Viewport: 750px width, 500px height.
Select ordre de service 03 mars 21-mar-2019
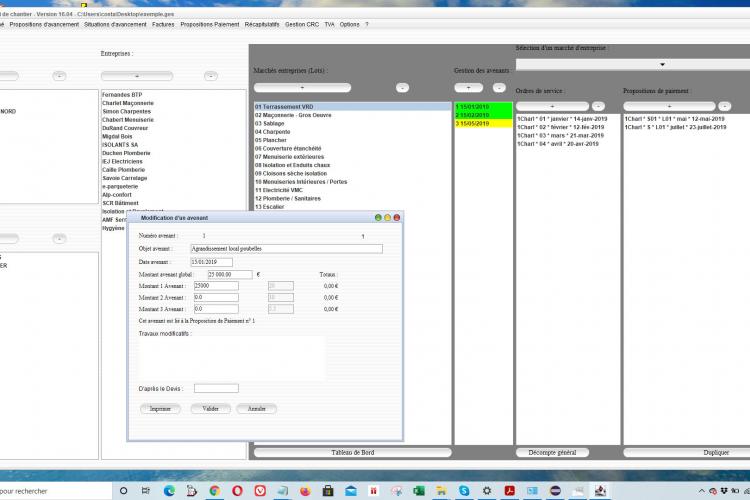568,135
